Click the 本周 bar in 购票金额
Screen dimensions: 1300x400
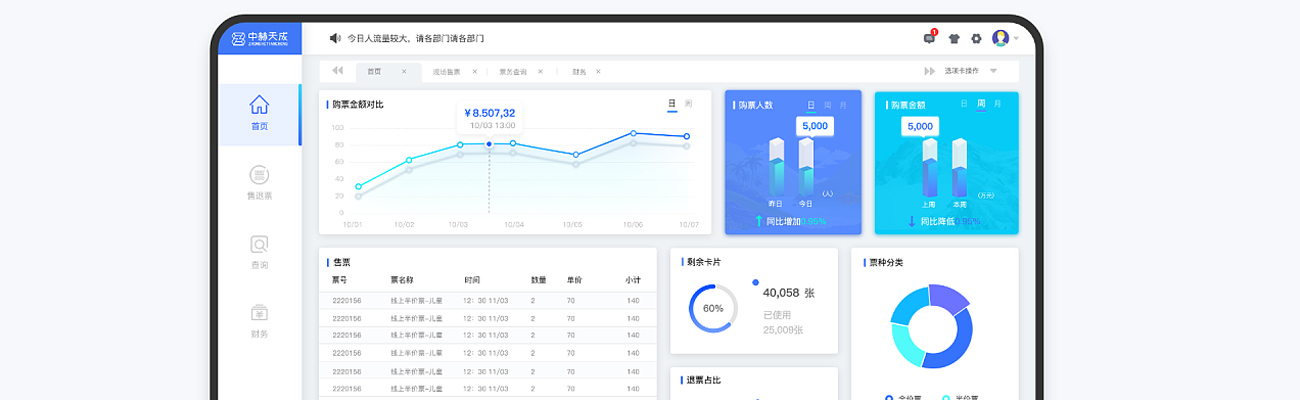pos(959,166)
